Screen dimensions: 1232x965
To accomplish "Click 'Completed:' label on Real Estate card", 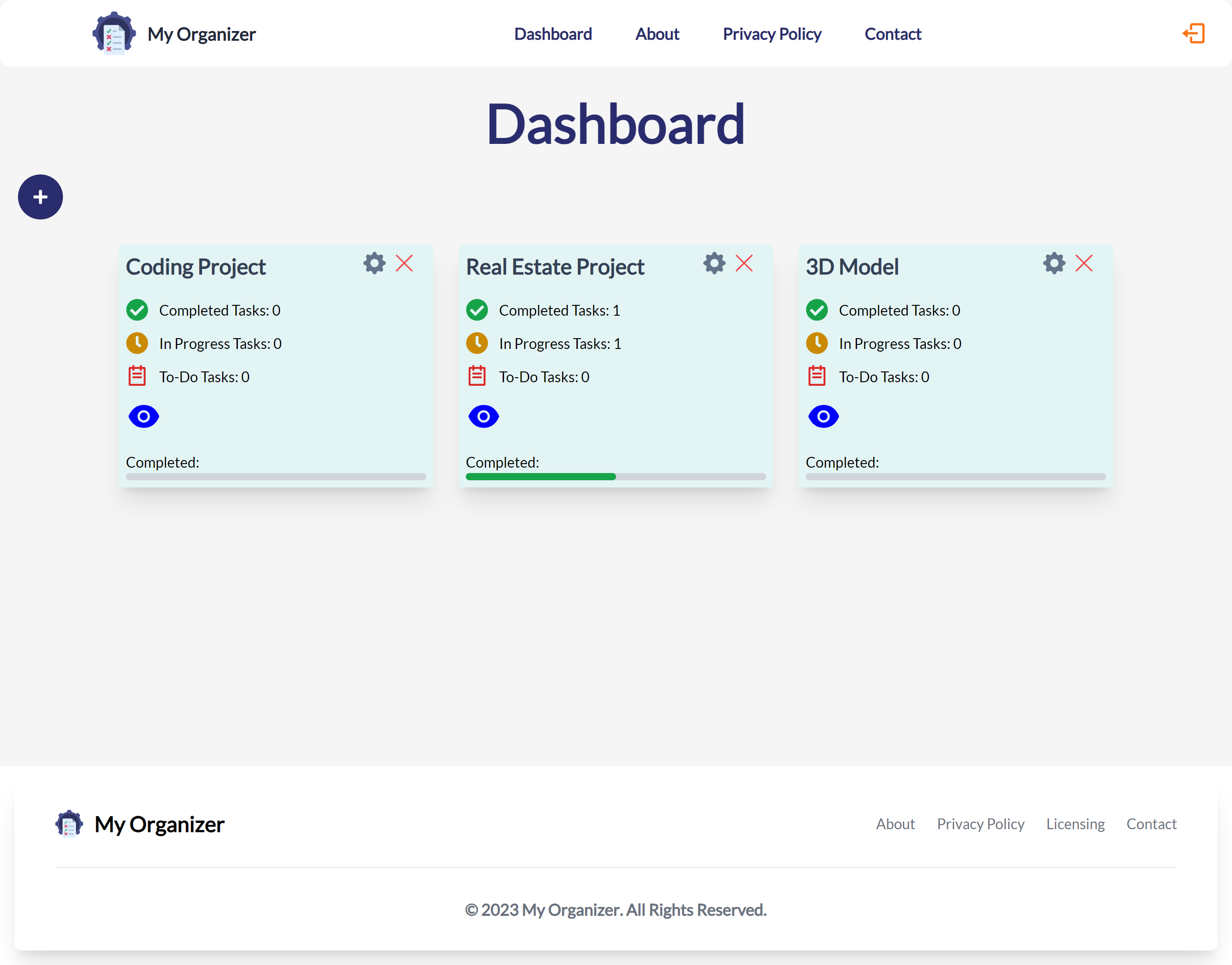I will 502,462.
